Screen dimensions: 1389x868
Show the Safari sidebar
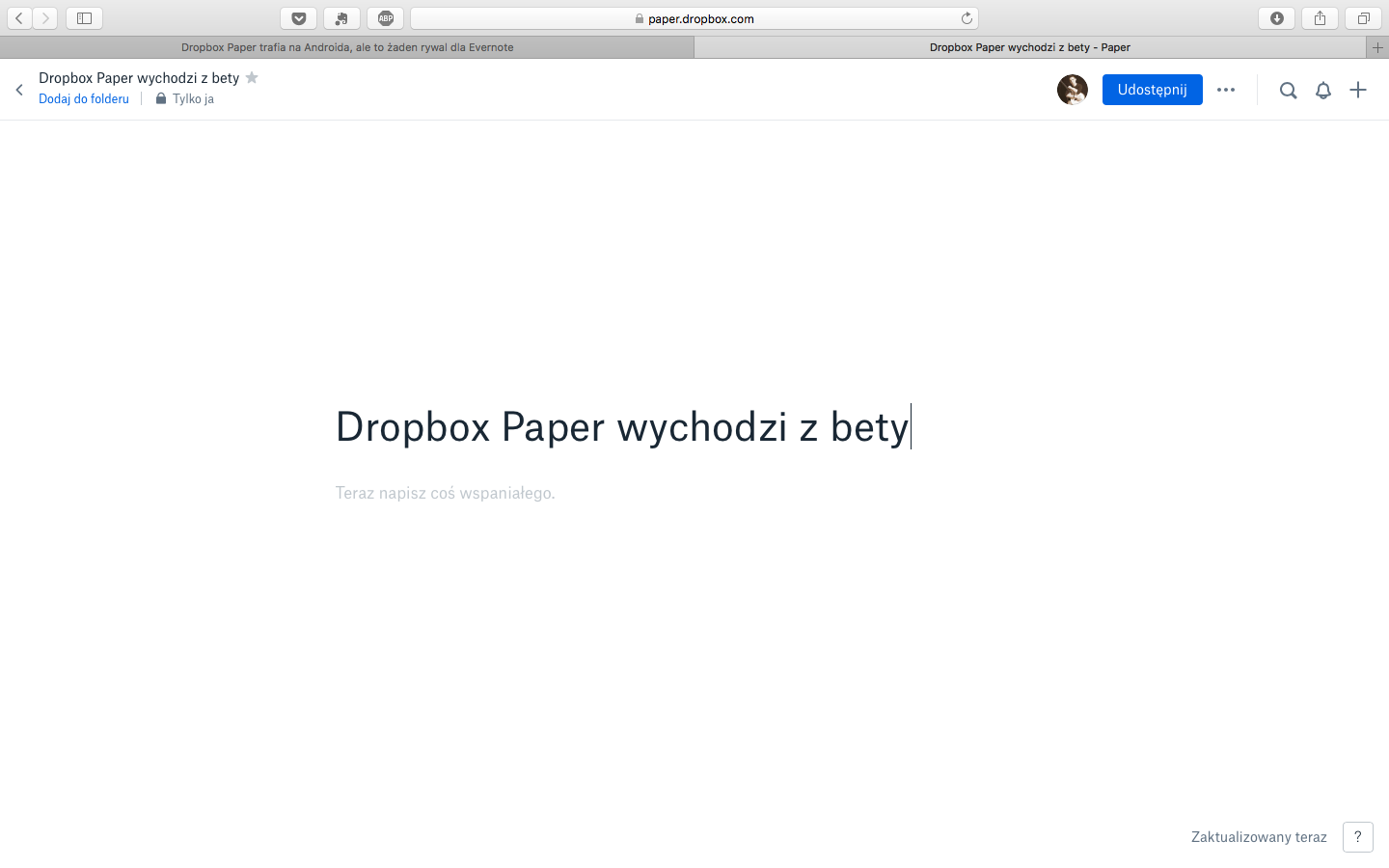pos(84,18)
